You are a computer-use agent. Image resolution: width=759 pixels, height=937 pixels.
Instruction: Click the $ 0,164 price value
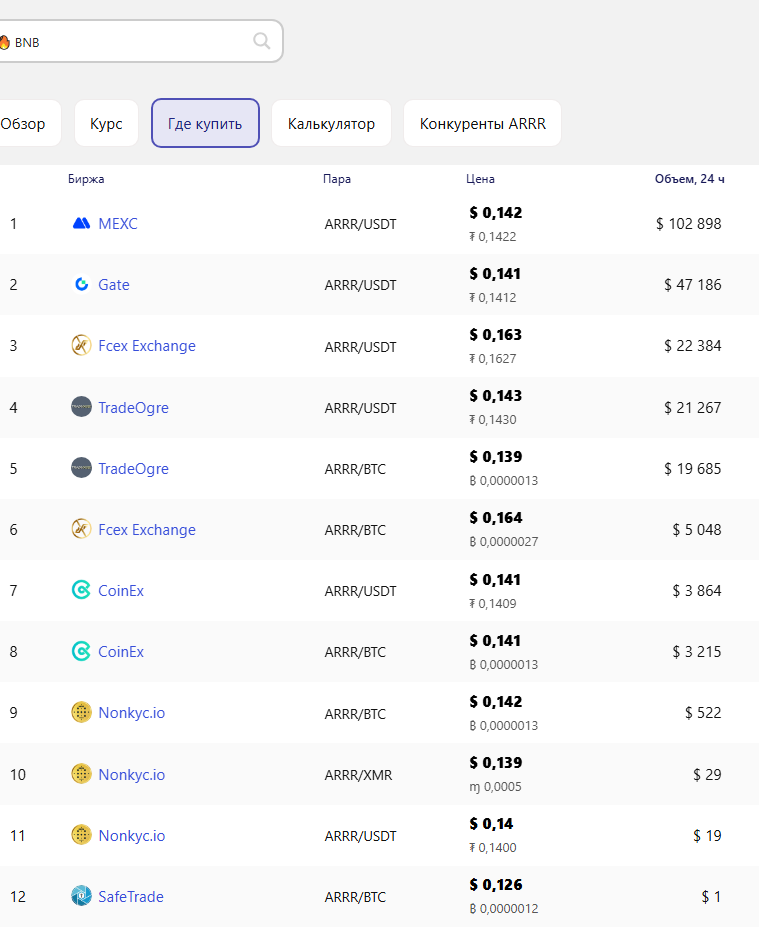[x=495, y=518]
